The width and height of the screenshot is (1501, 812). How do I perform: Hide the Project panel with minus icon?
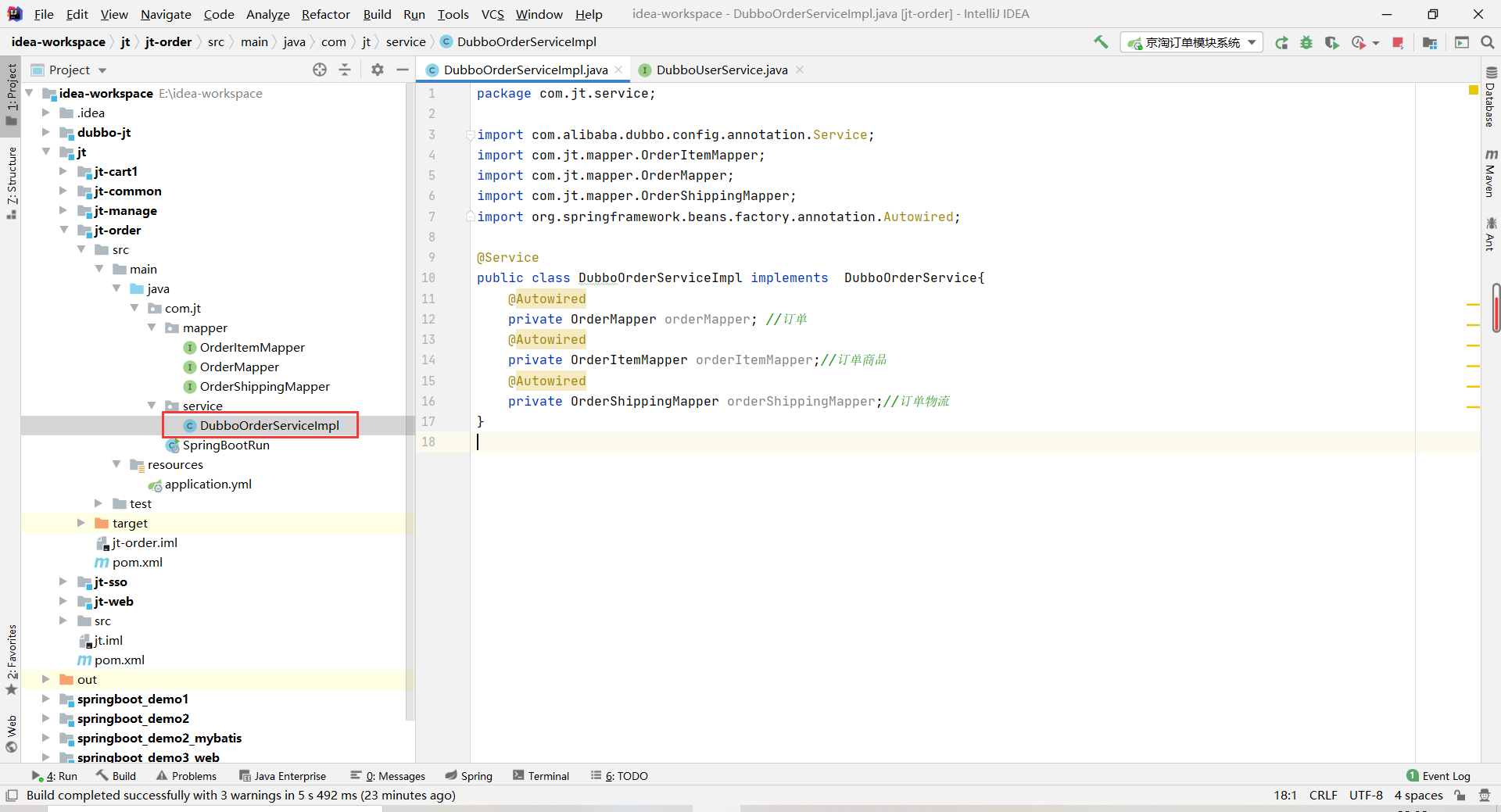(403, 70)
